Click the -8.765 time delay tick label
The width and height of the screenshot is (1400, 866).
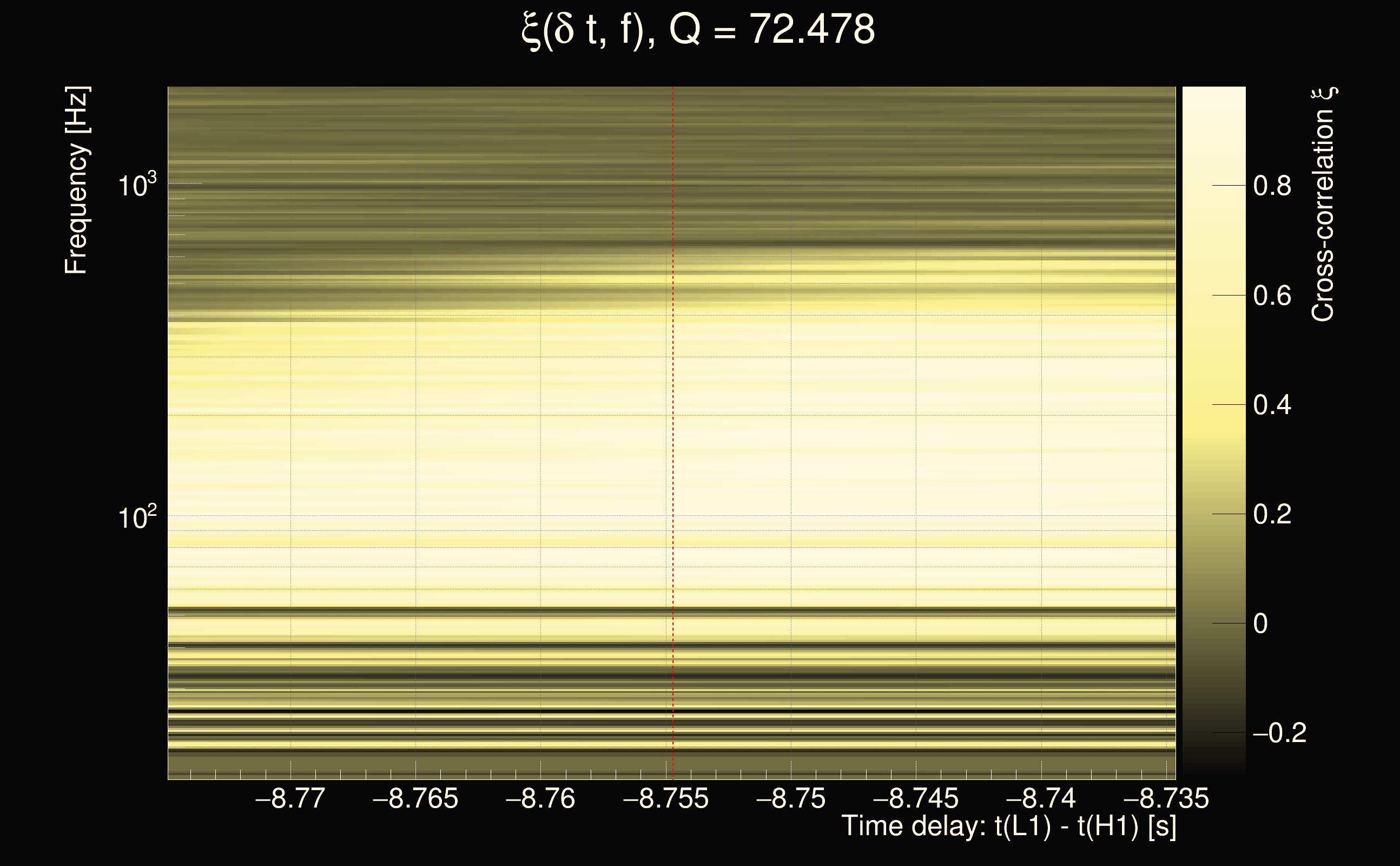(x=415, y=798)
